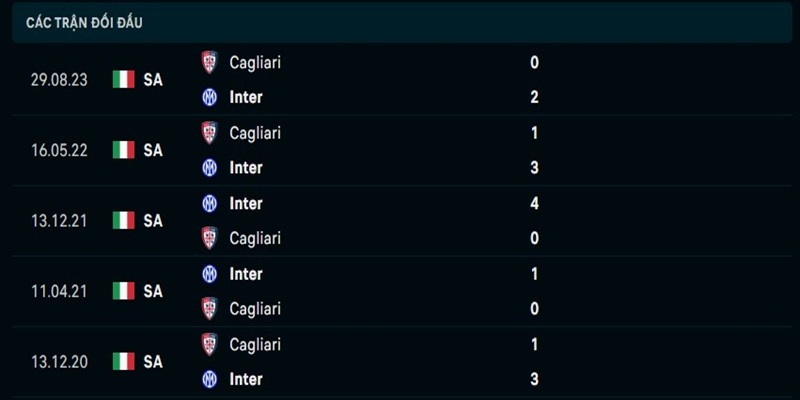800x400 pixels.
Task: Open Cagliari team name in 29.08.23 match
Action: click(x=255, y=62)
